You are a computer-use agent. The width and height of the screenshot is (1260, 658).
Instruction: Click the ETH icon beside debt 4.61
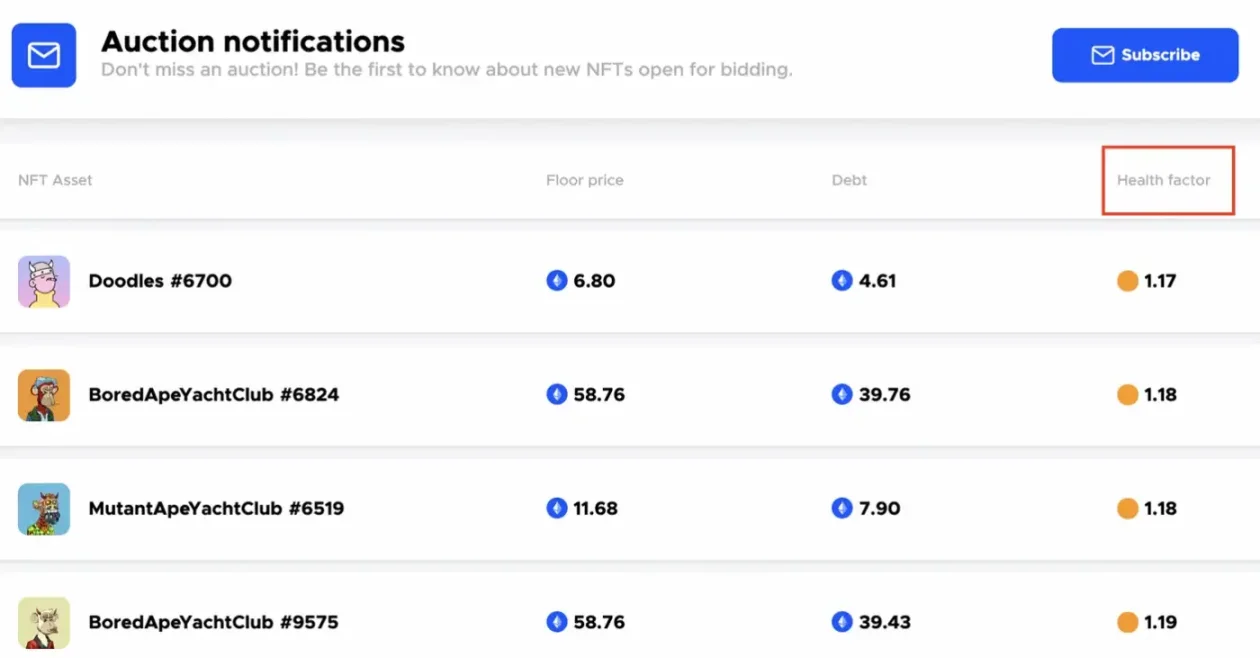842,281
